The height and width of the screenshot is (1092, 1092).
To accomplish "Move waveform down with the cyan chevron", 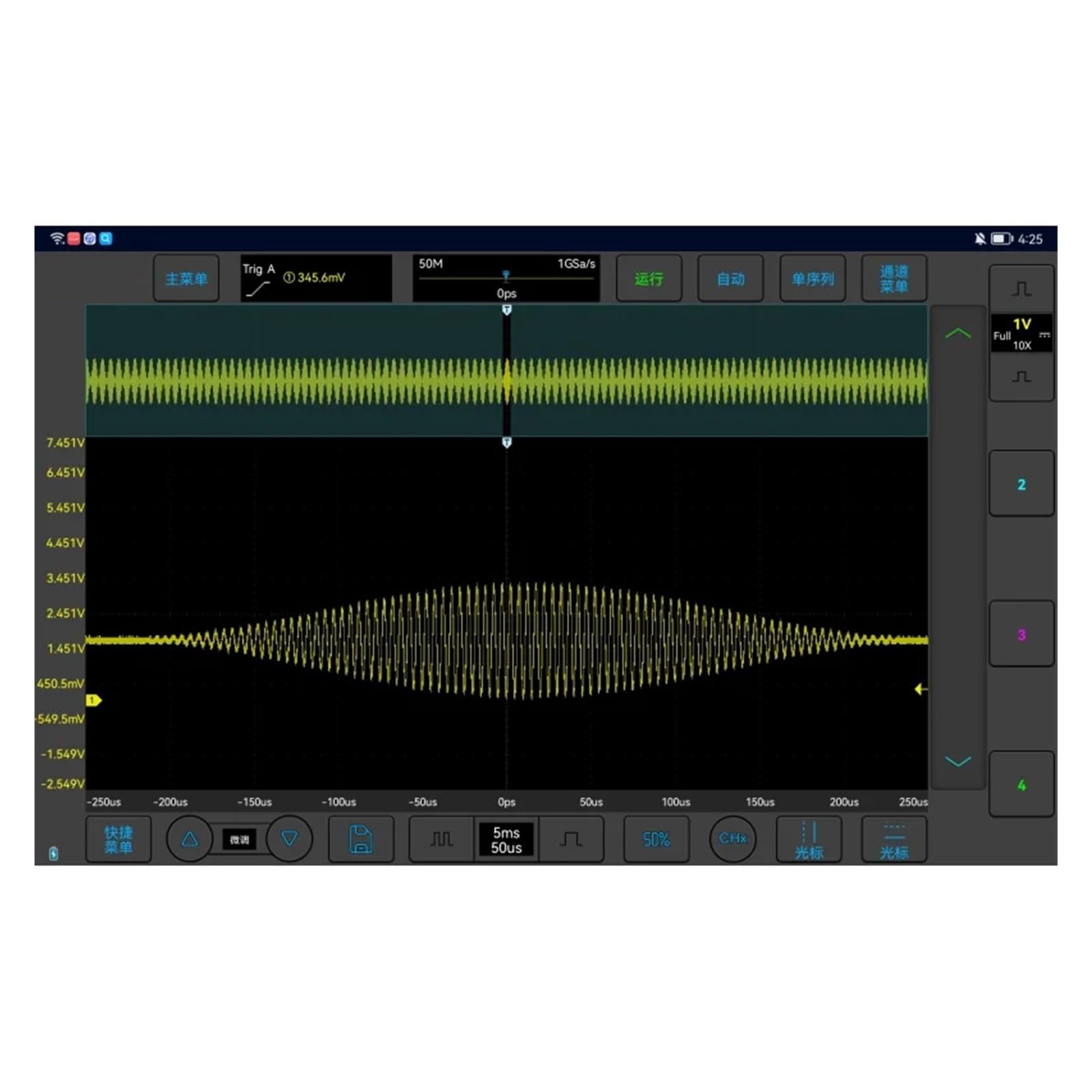I will (x=958, y=761).
